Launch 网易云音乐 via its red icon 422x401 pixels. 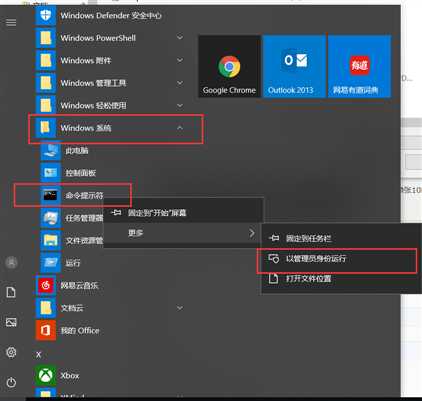[x=45, y=285]
